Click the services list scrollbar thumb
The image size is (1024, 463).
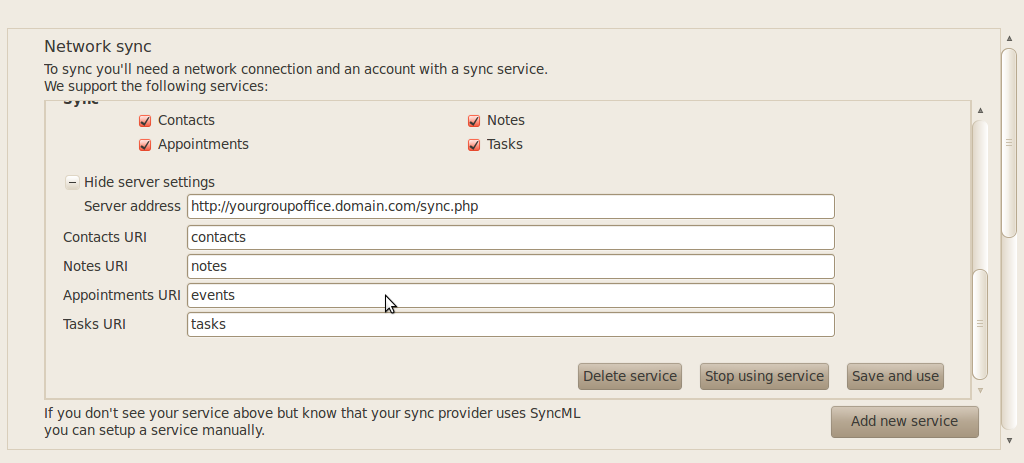pyautogui.click(x=980, y=322)
